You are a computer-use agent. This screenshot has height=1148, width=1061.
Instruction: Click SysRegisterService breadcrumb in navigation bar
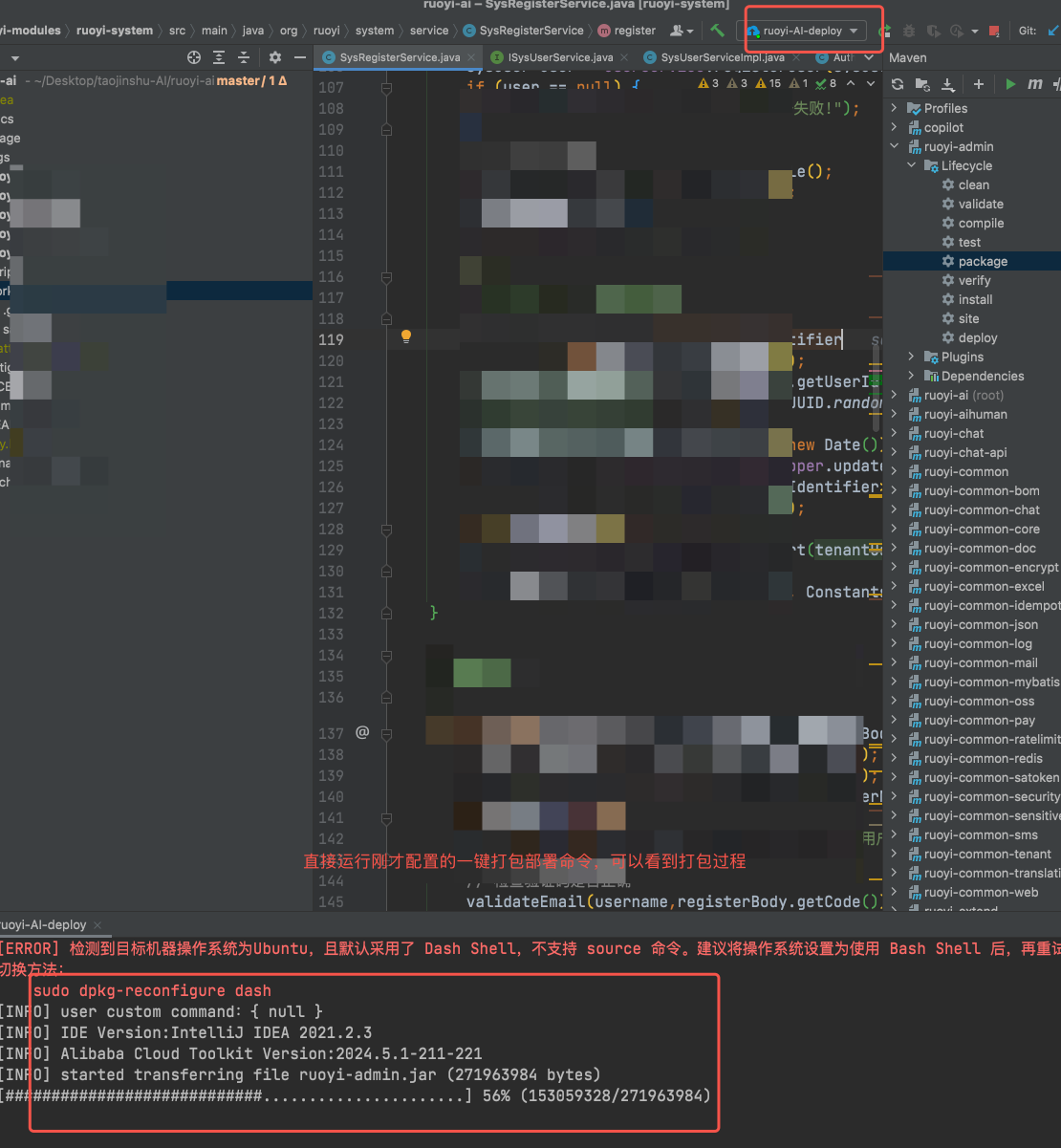524,31
